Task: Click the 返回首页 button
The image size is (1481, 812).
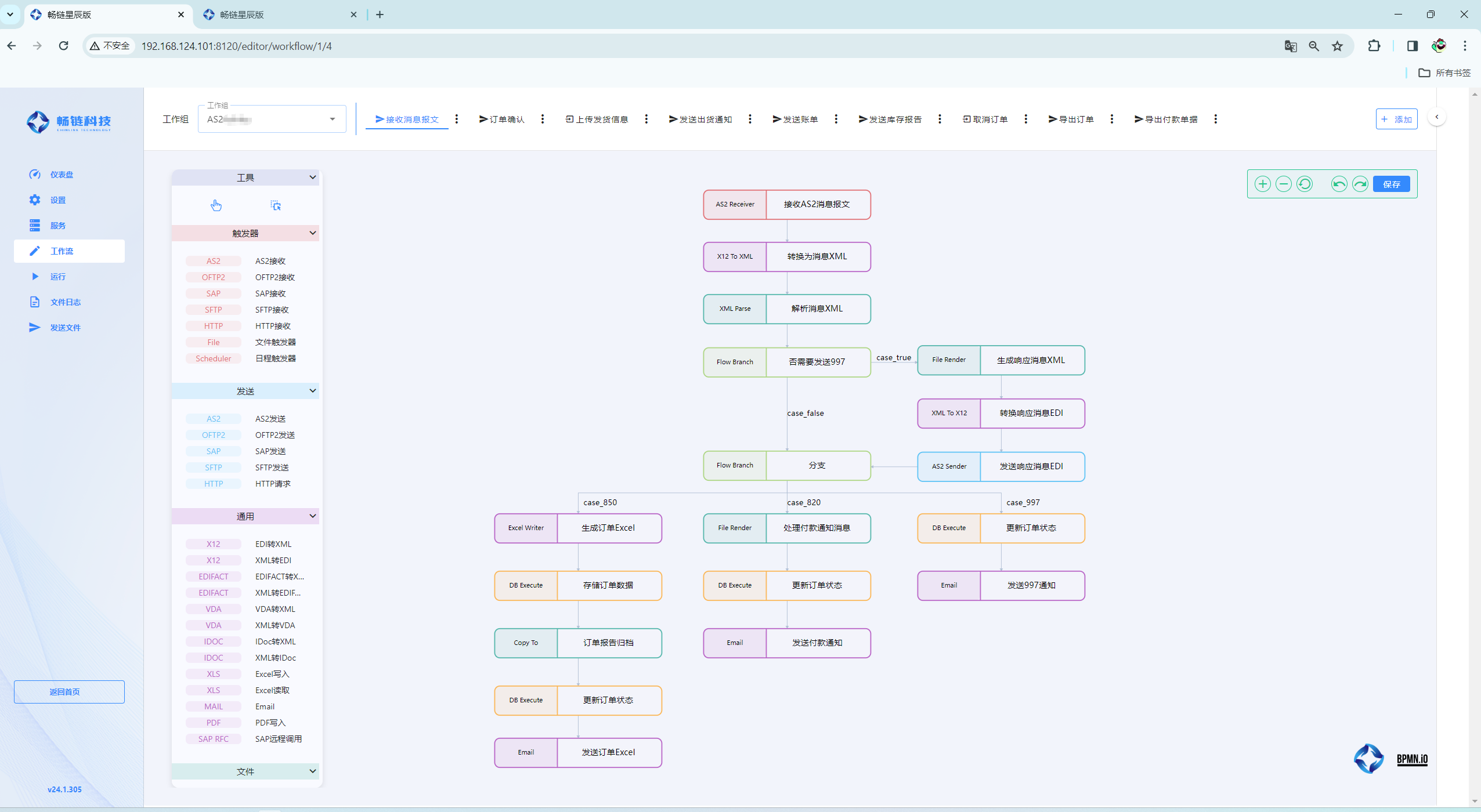Action: [69, 692]
